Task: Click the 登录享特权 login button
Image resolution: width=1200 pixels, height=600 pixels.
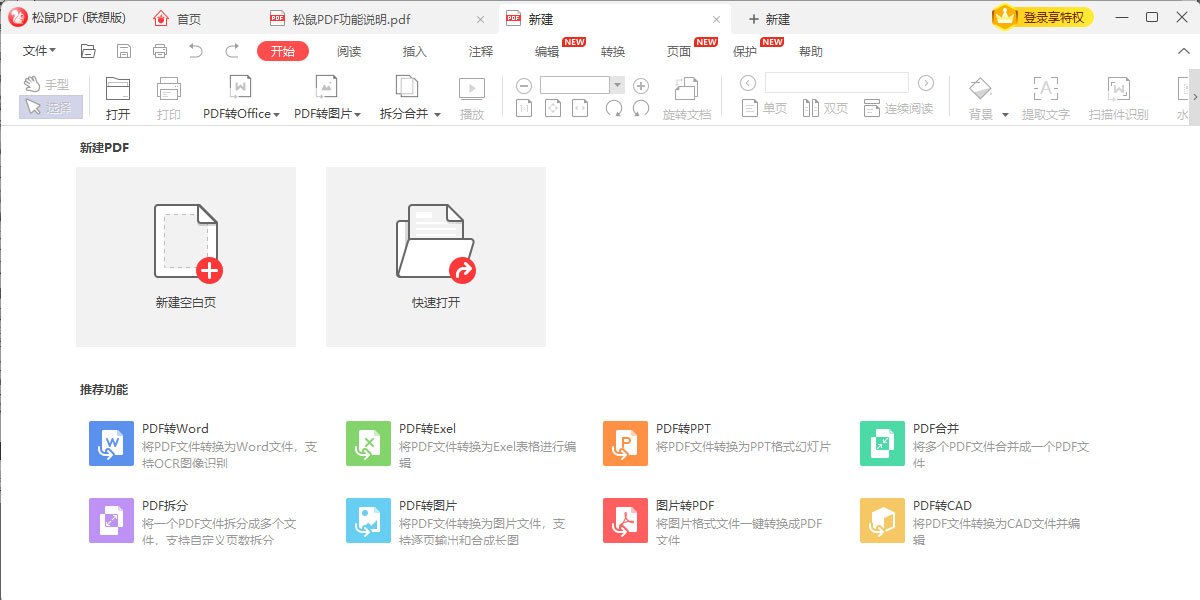Action: click(x=1043, y=17)
